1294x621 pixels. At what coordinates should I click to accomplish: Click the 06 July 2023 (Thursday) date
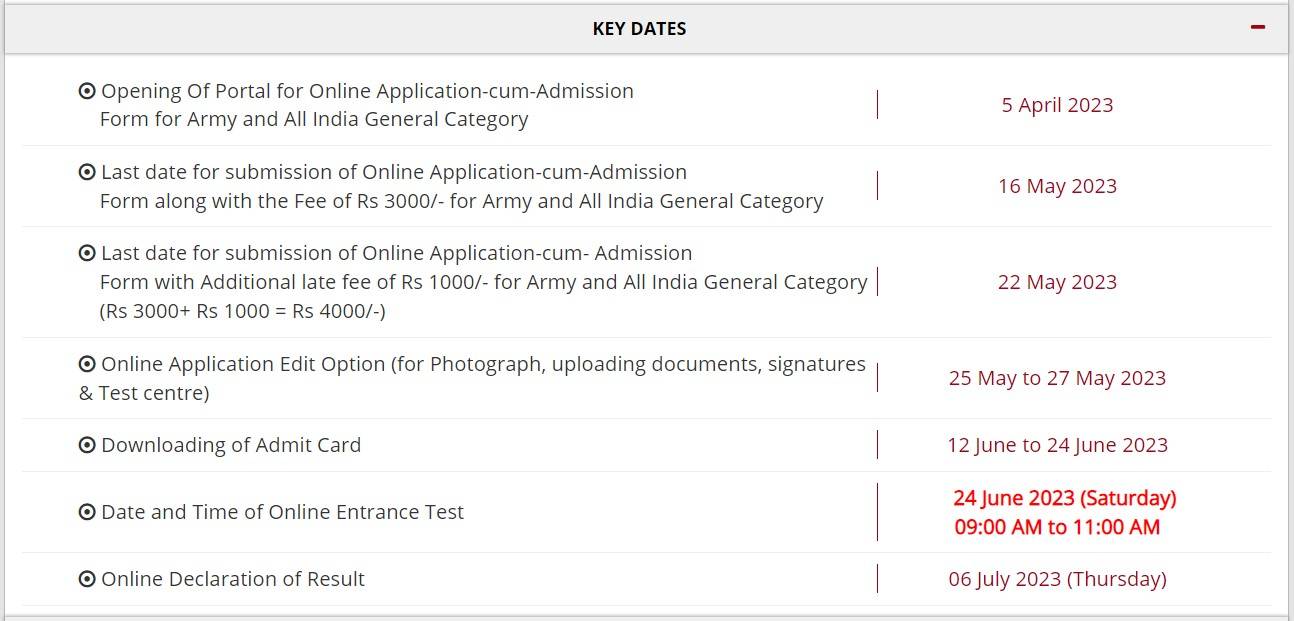[1057, 579]
